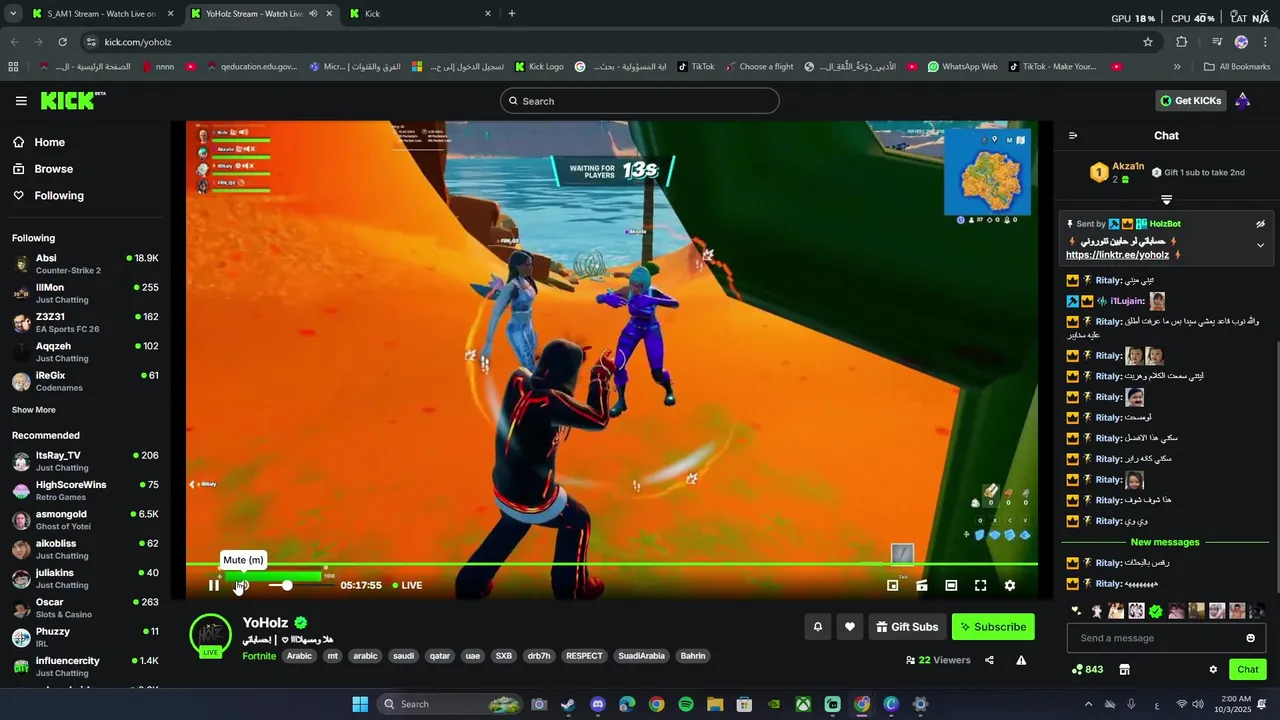The height and width of the screenshot is (720, 1280).
Task: Reload the page in the browser
Action: click(x=62, y=42)
